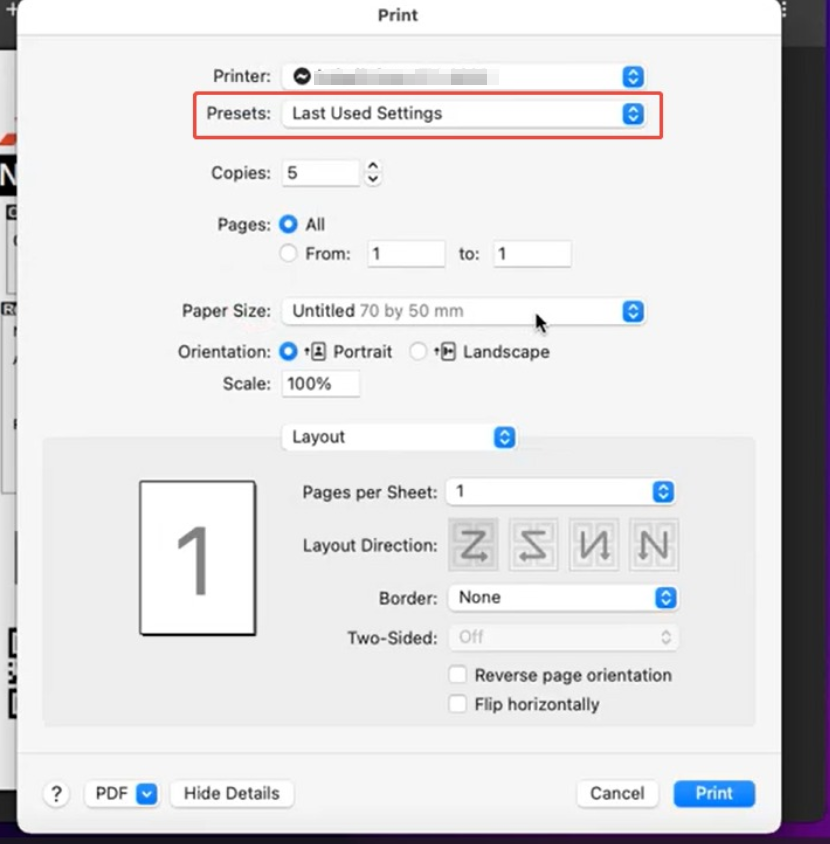This screenshot has height=844, width=830.
Task: Click the Copies stepper arrows
Action: click(x=373, y=173)
